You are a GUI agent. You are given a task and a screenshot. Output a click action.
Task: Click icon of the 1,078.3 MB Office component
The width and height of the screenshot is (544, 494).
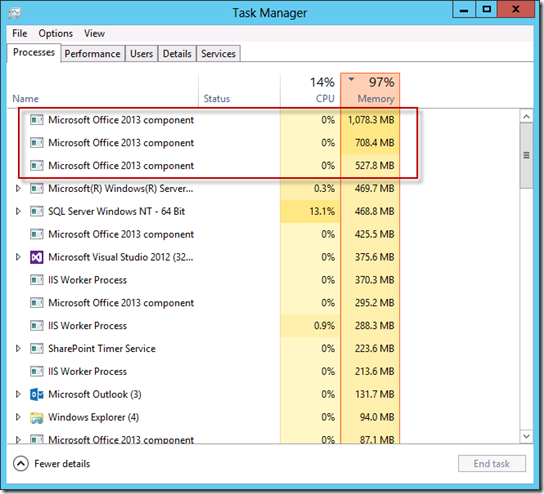(x=36, y=120)
